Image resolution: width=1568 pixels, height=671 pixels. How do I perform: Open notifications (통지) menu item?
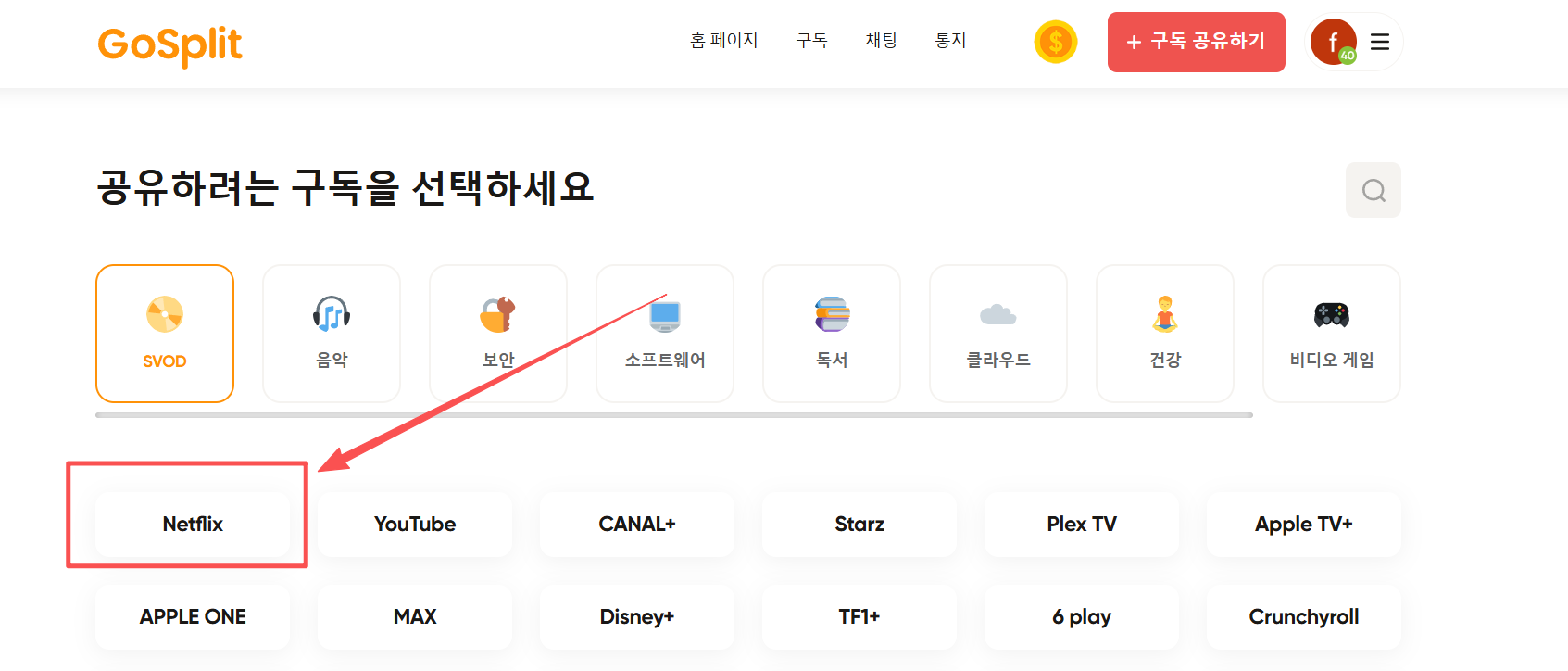[951, 41]
